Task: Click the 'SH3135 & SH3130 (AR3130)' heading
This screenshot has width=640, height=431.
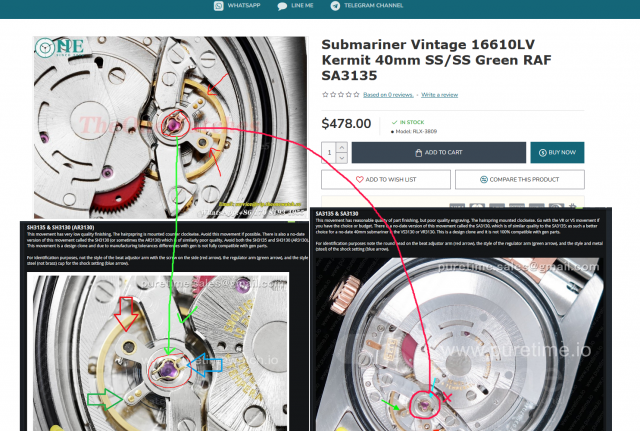Action: 60,227
